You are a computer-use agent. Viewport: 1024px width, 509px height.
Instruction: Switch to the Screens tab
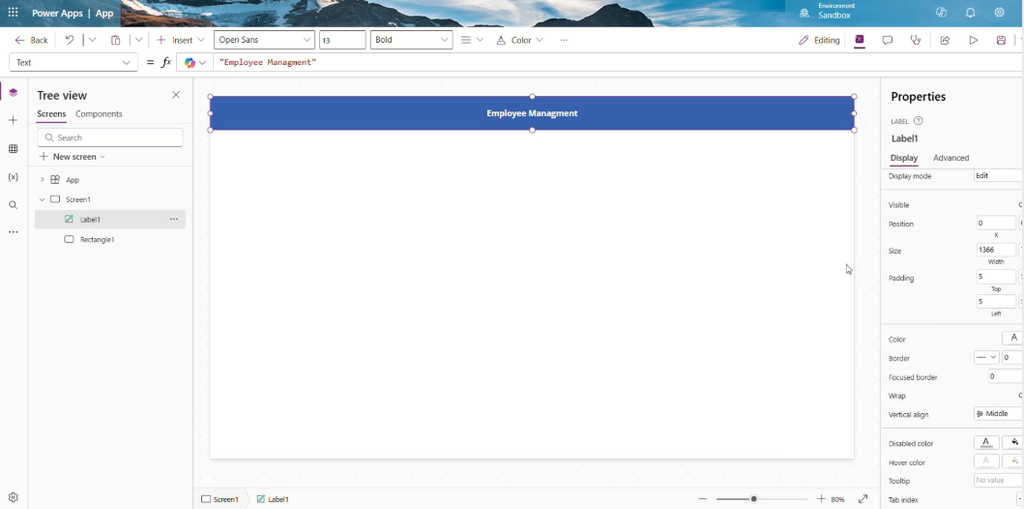pyautogui.click(x=51, y=114)
